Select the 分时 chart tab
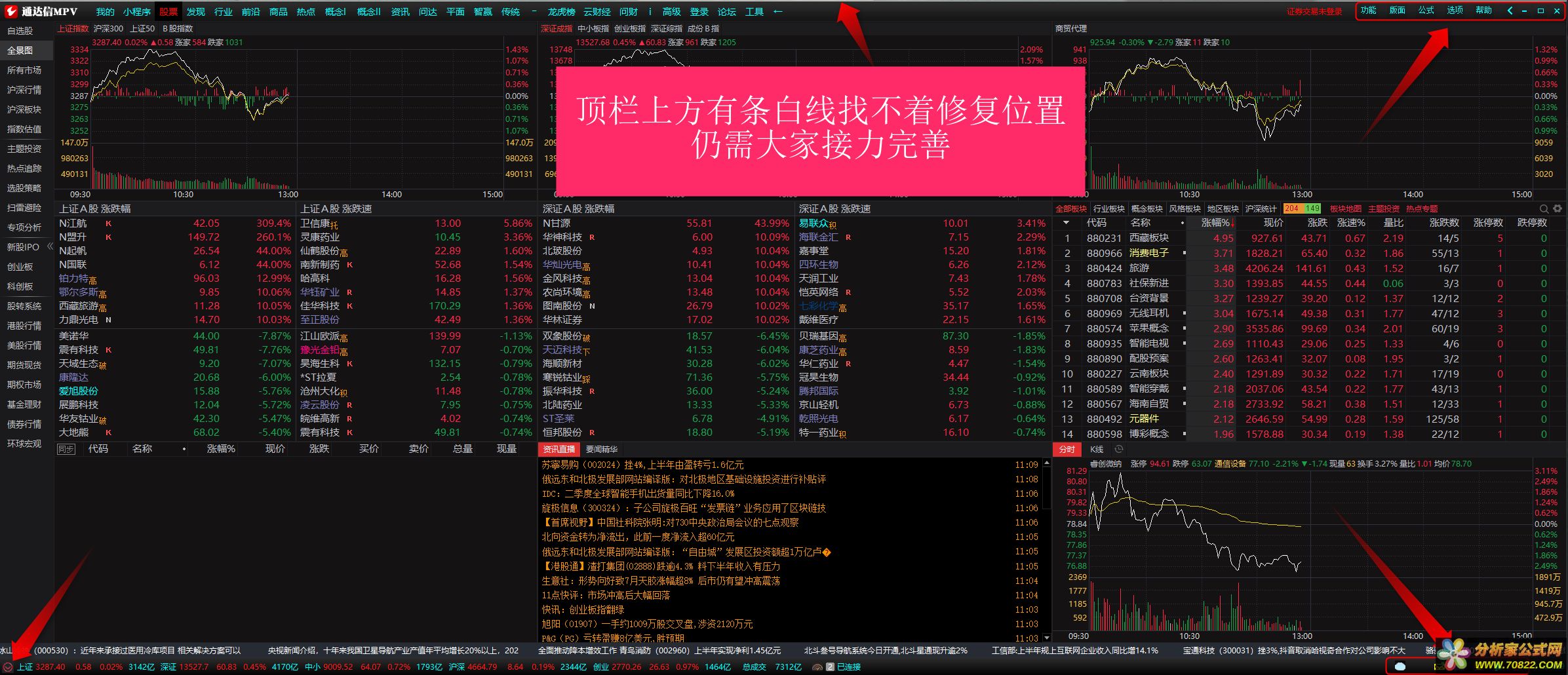This screenshot has width=1568, height=675. pyautogui.click(x=1067, y=449)
